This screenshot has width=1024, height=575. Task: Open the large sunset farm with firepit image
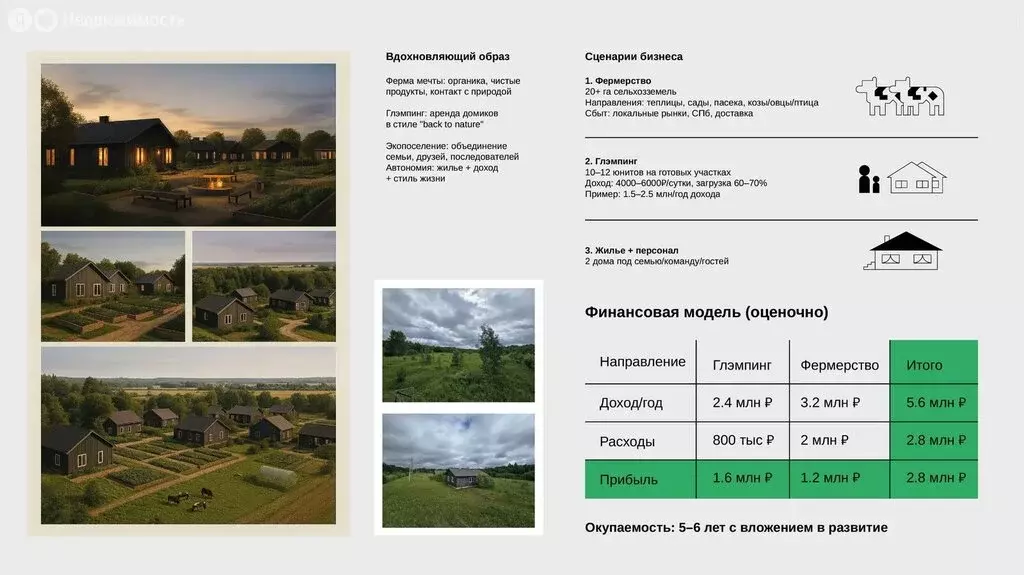(188, 145)
